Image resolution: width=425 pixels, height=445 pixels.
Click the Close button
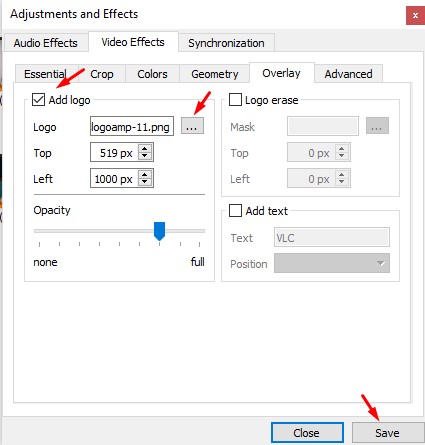tap(307, 433)
